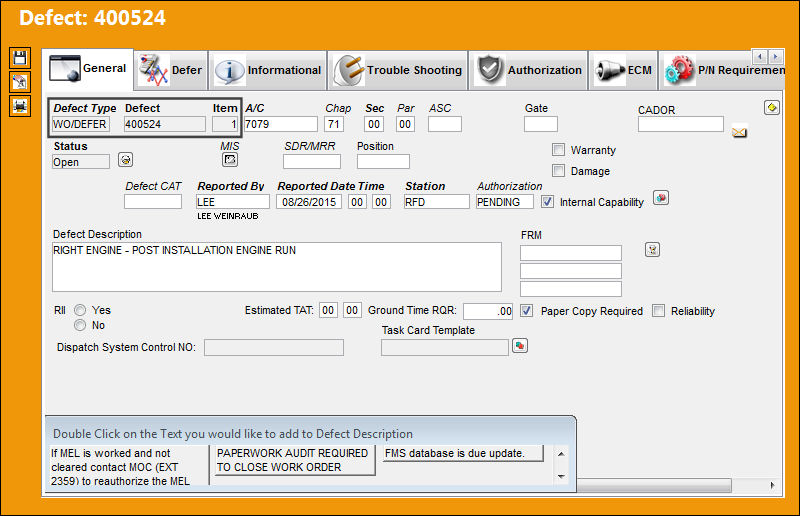
Task: Uncheck Paper Copy Required checkbox
Action: [527, 310]
